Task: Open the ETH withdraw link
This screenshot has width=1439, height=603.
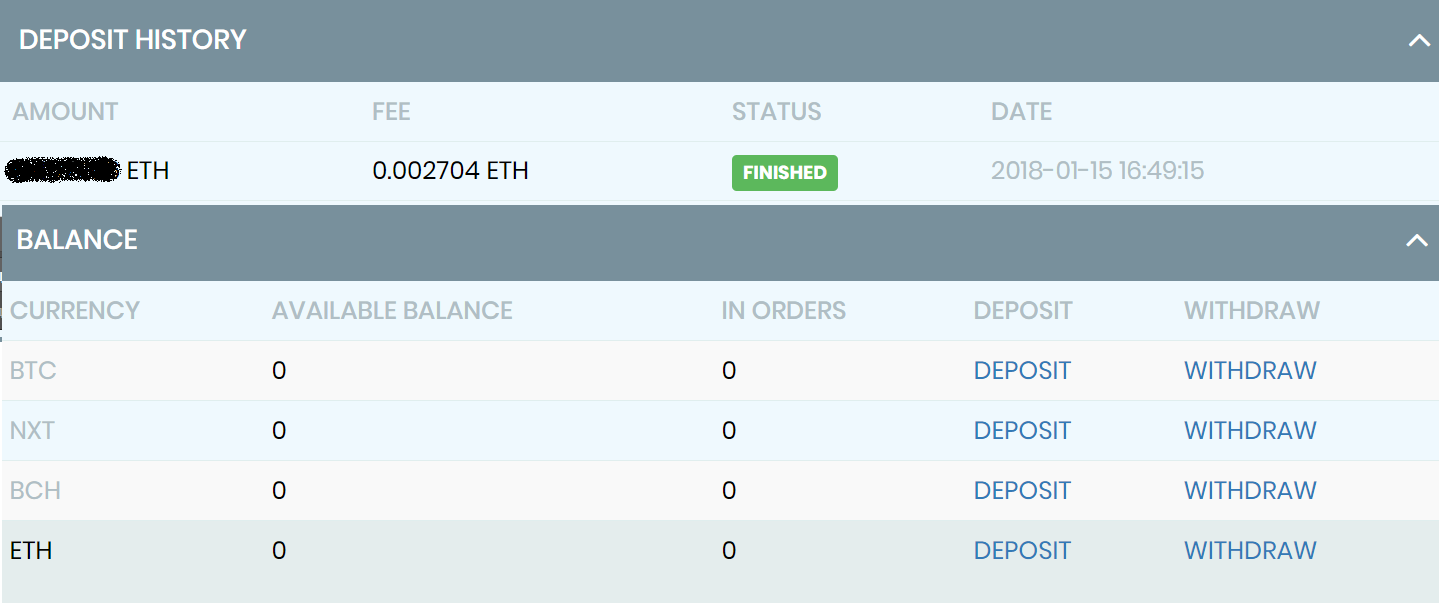Action: (x=1250, y=551)
